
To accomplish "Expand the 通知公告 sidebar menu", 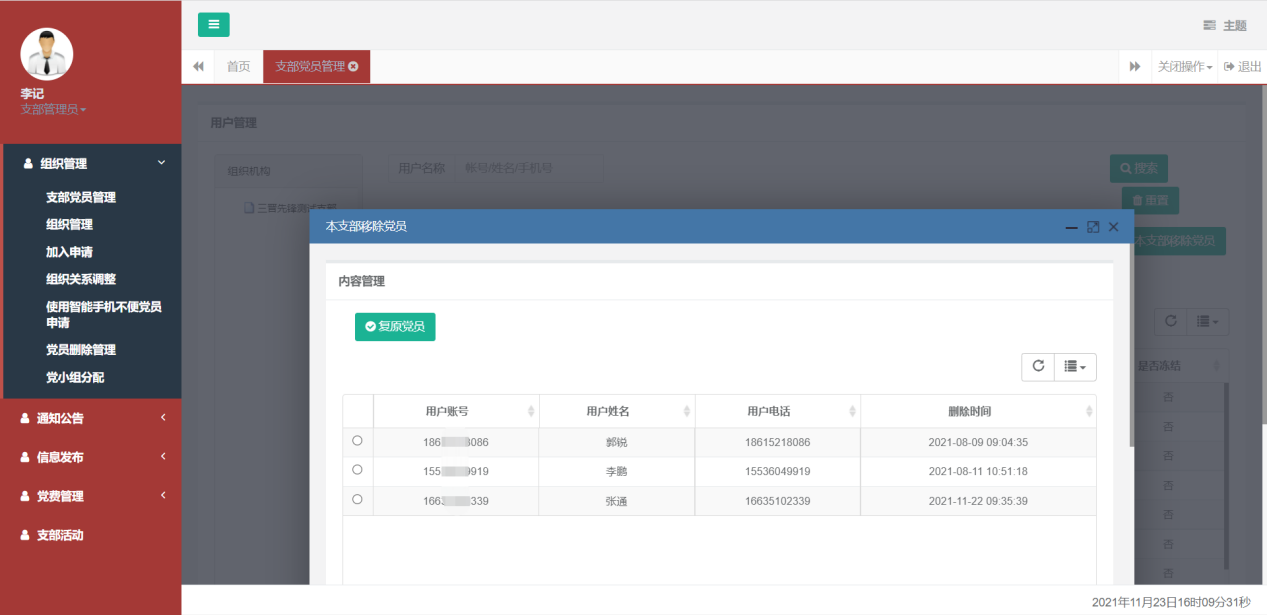I will tap(90, 418).
